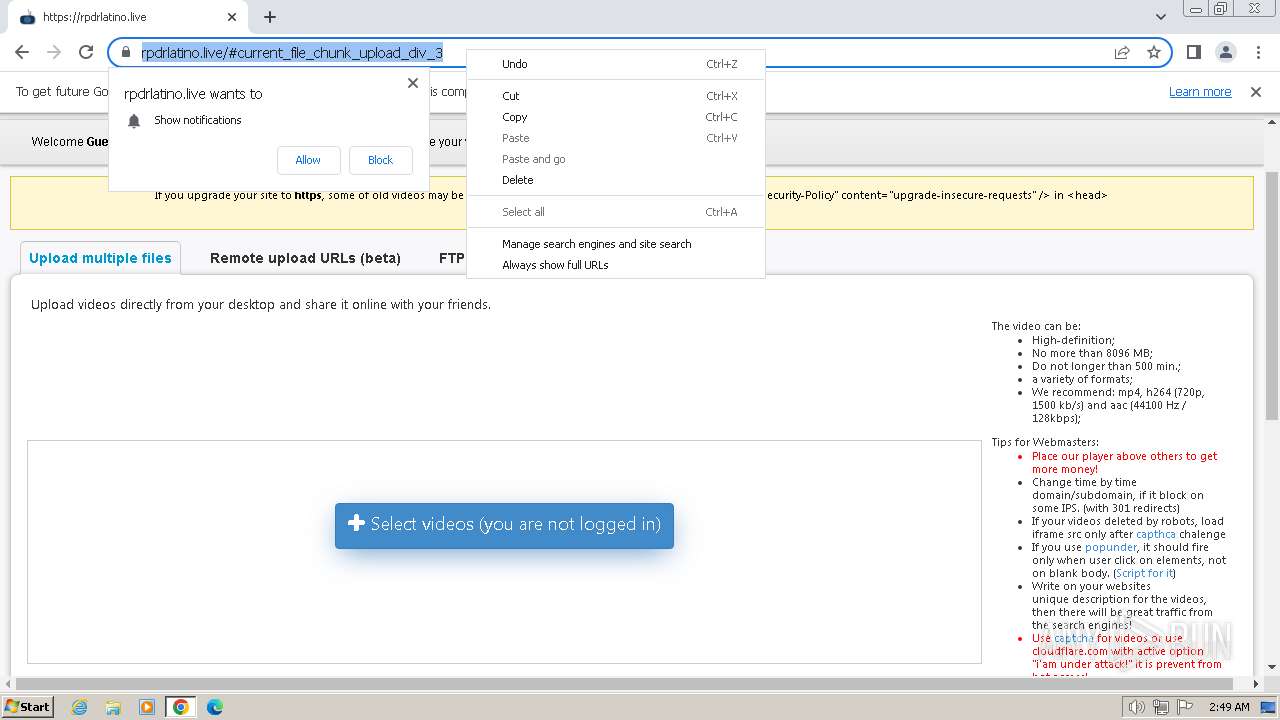Follow the Learn more link
The image size is (1280, 720).
click(x=1200, y=92)
